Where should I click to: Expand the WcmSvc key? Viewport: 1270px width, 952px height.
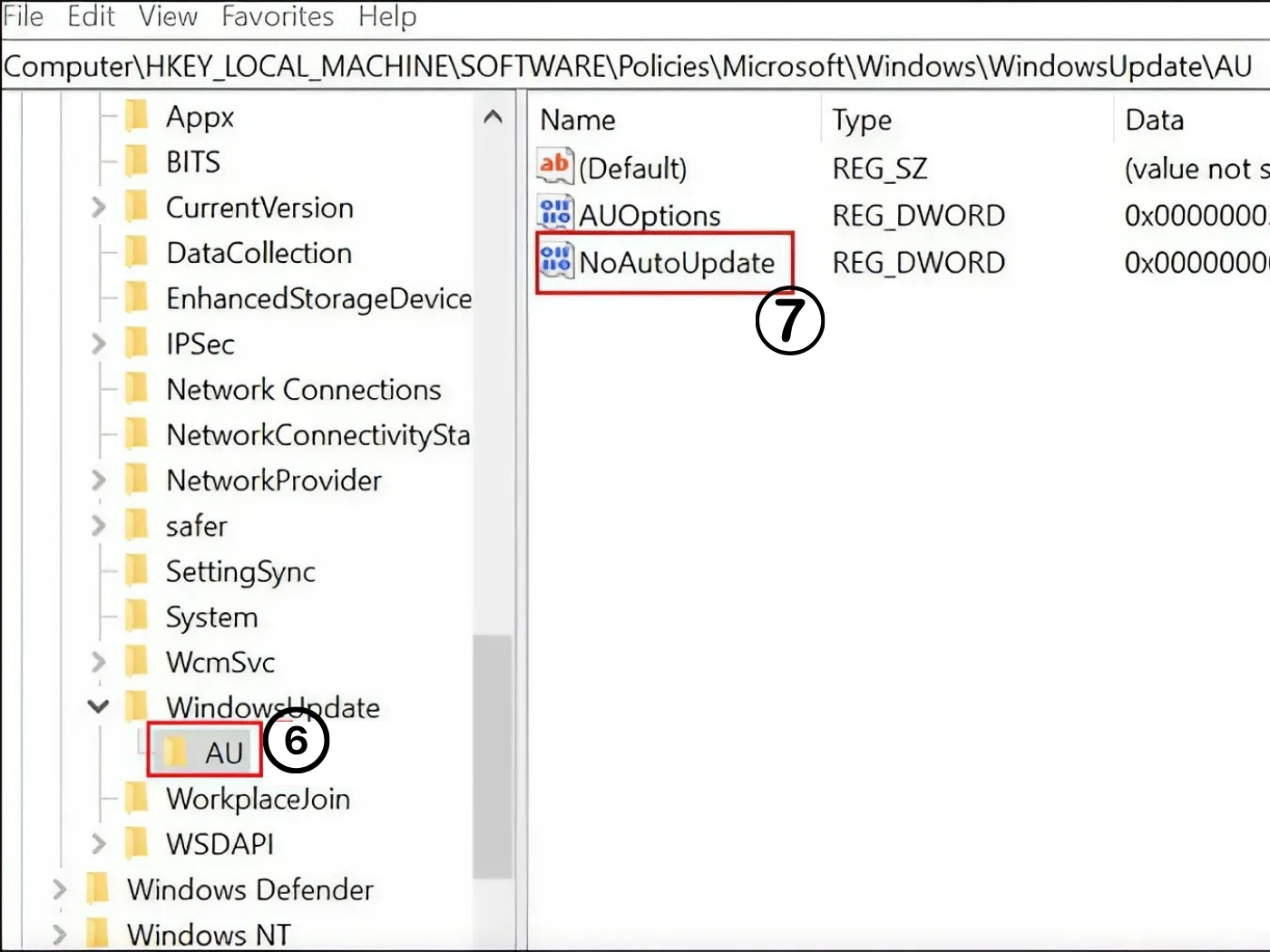pos(98,662)
